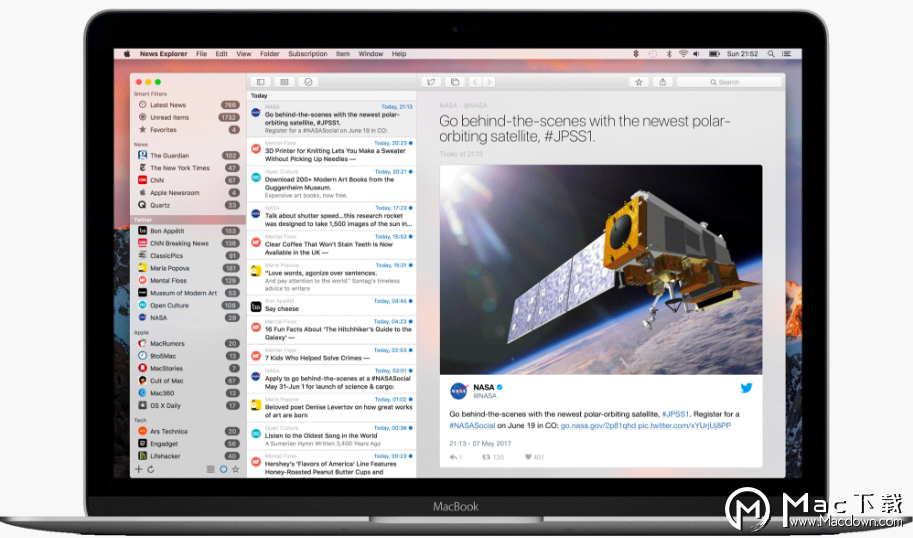Select MacStories feed
The height and width of the screenshot is (538, 913).
tap(188, 369)
